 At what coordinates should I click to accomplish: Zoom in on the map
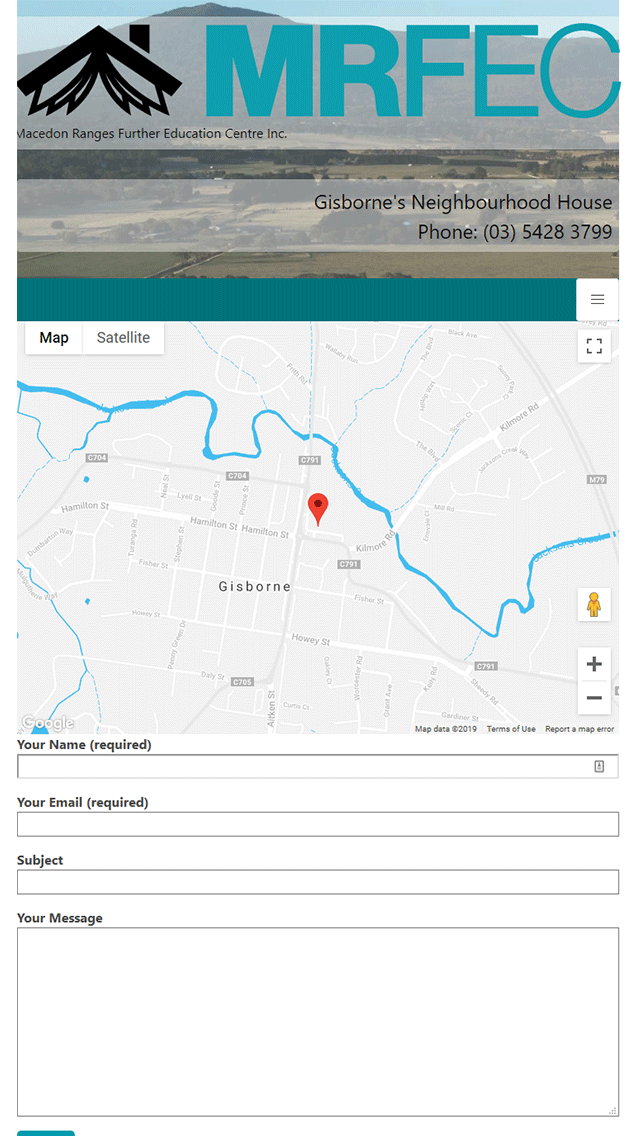point(594,664)
